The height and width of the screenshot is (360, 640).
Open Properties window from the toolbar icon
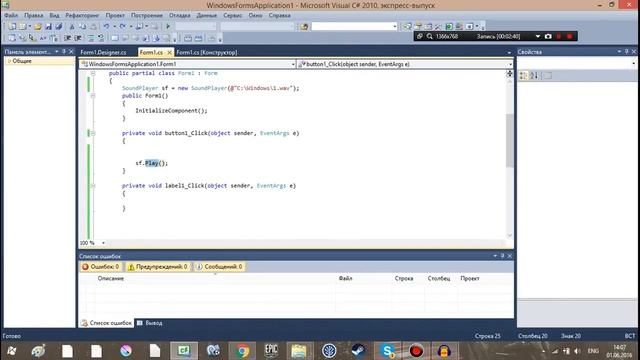coord(418,27)
